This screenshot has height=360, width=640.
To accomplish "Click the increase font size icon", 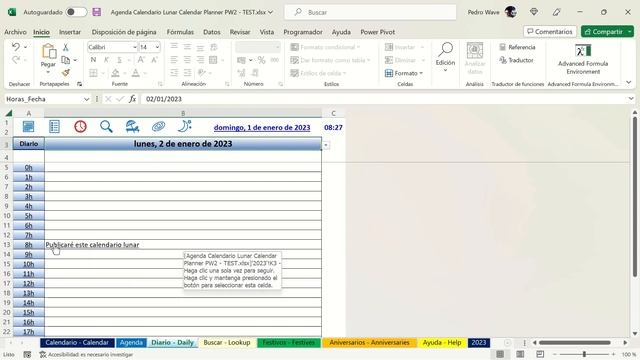I will point(141,60).
